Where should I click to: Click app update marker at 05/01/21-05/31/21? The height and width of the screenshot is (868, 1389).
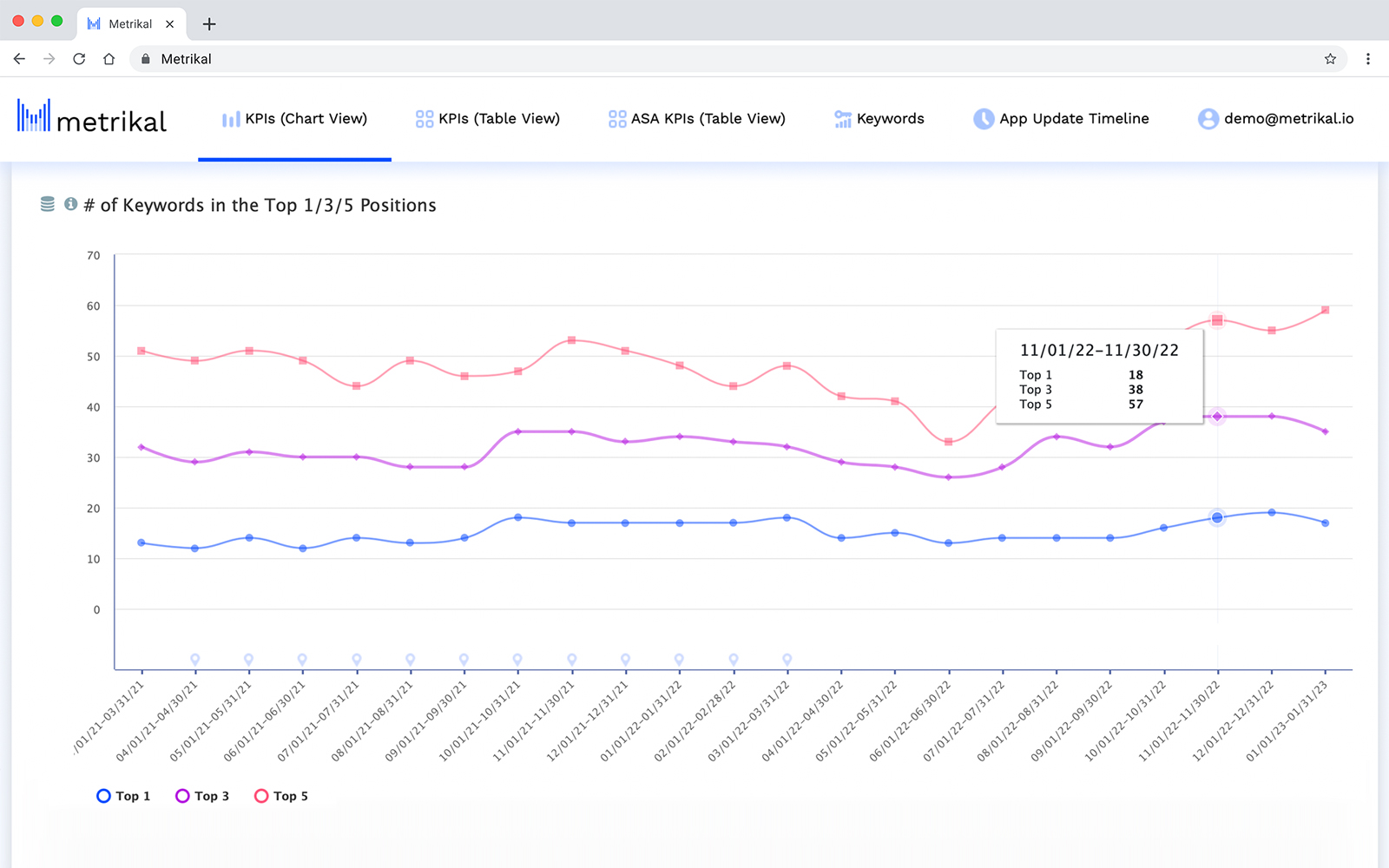coord(249,660)
